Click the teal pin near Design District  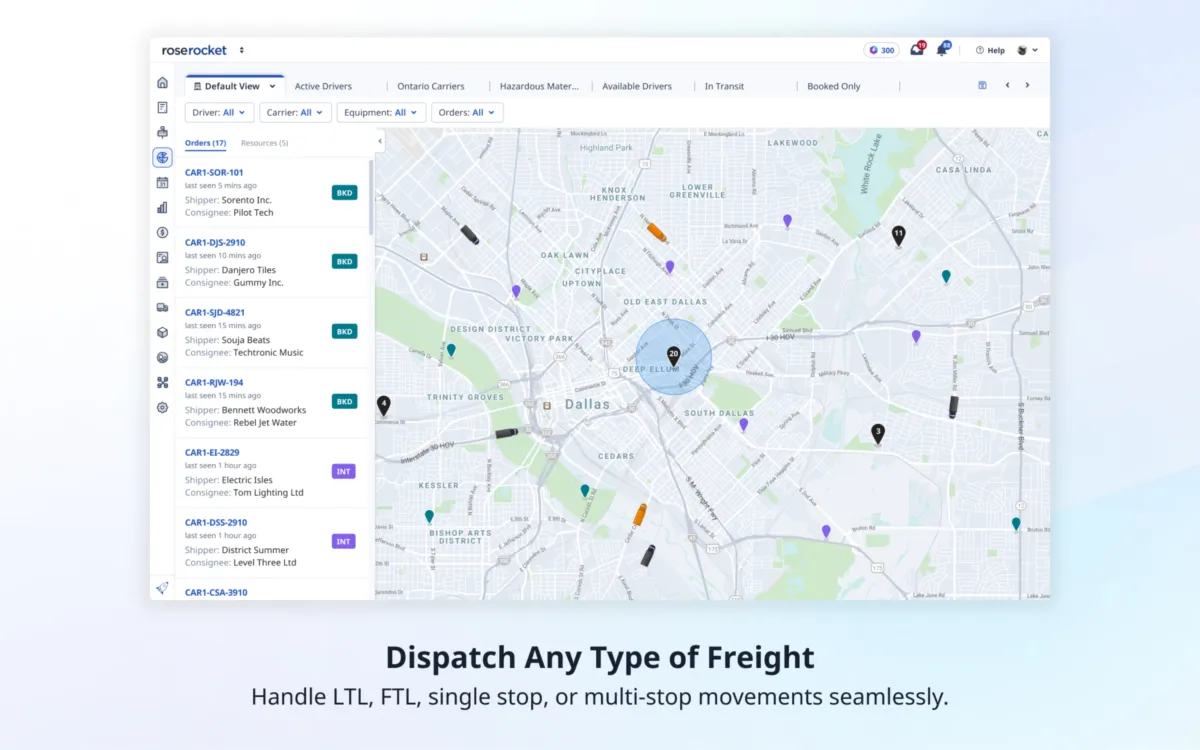(451, 350)
